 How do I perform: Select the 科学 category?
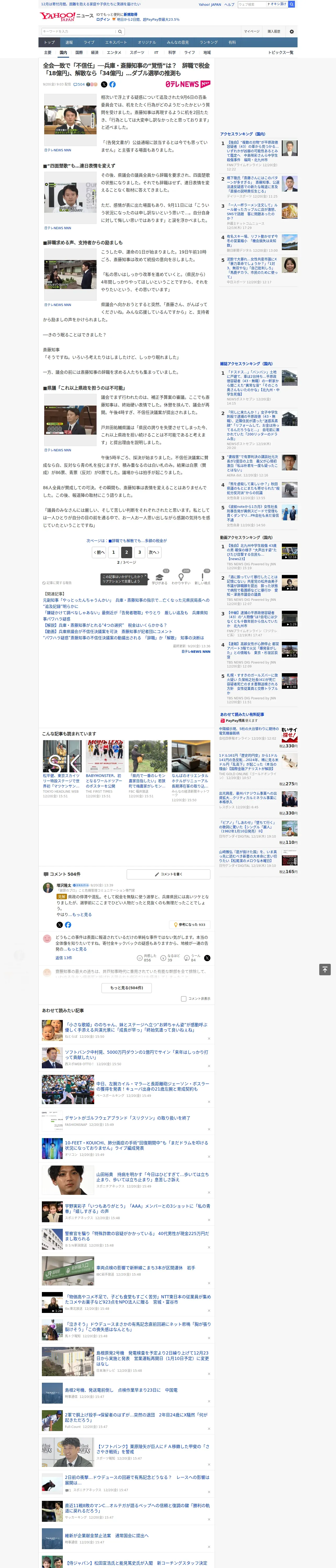tap(172, 52)
